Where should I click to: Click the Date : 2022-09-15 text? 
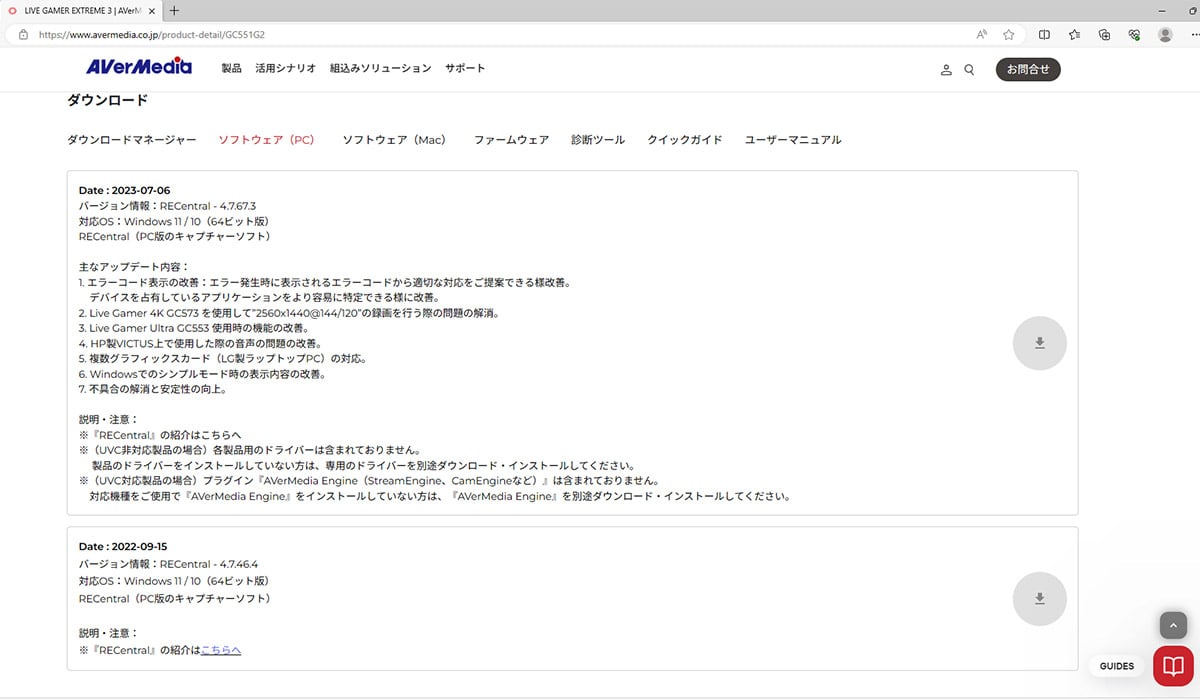tap(125, 546)
